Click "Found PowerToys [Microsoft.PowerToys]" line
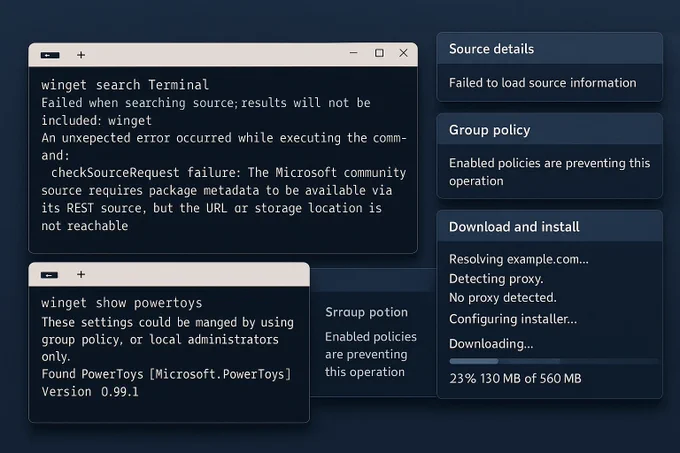Image resolution: width=680 pixels, height=453 pixels. (167, 374)
